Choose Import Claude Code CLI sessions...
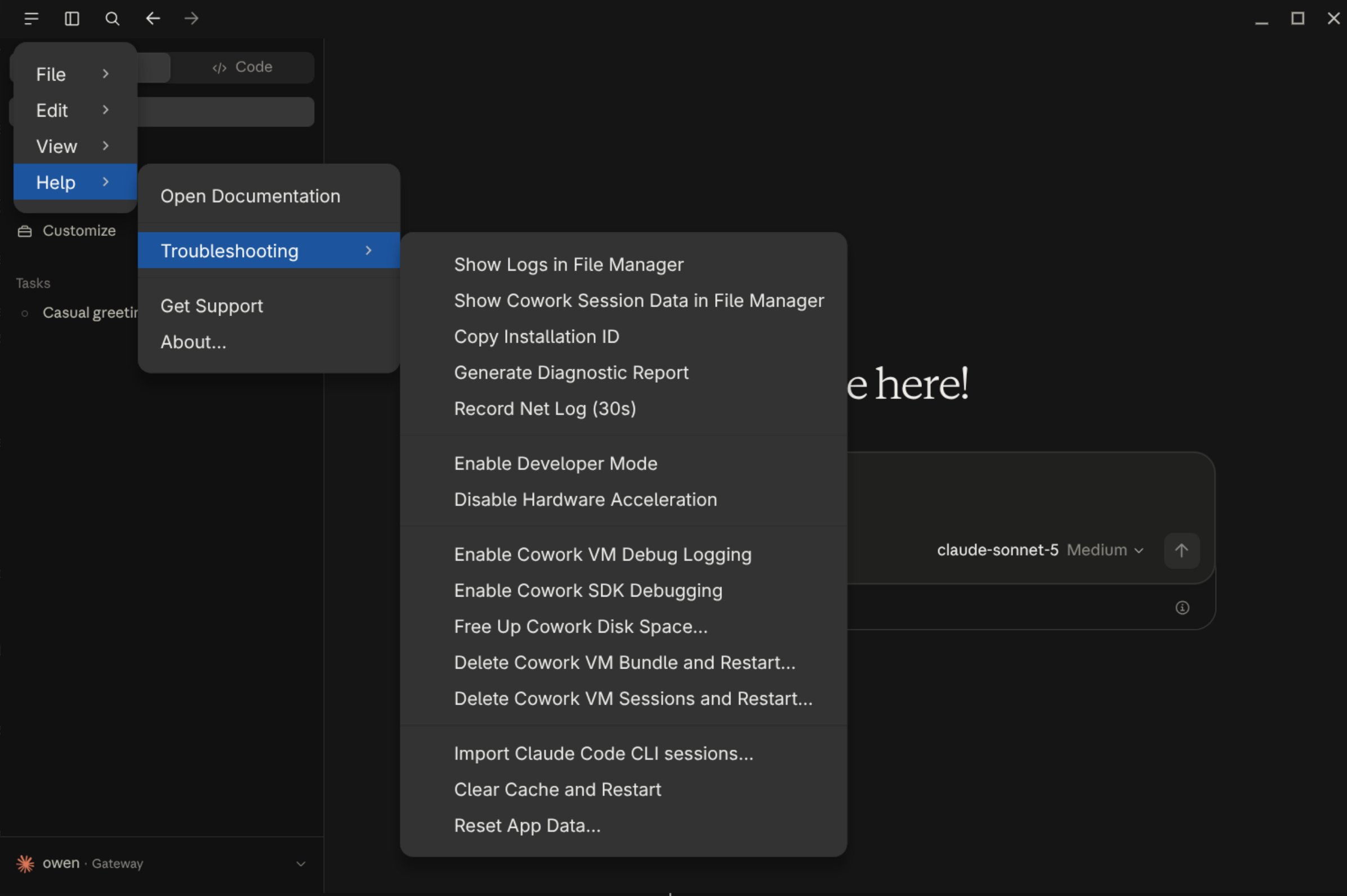Image resolution: width=1347 pixels, height=896 pixels. [623, 753]
